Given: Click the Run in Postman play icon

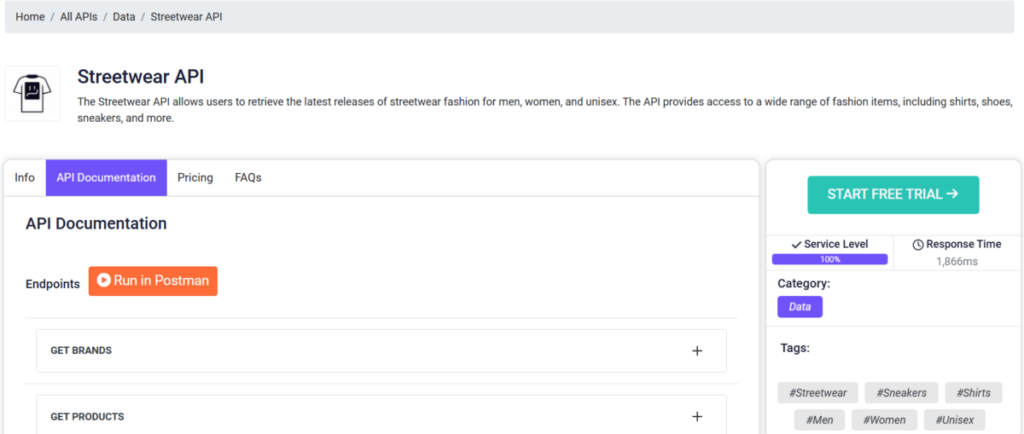Looking at the screenshot, I should click(x=103, y=281).
